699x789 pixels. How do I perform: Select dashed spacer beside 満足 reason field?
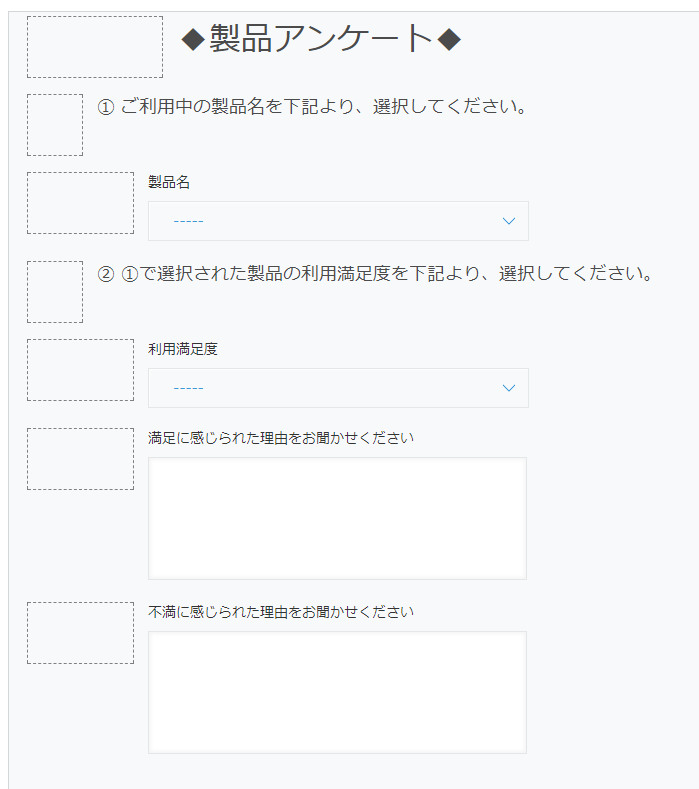coord(80,459)
